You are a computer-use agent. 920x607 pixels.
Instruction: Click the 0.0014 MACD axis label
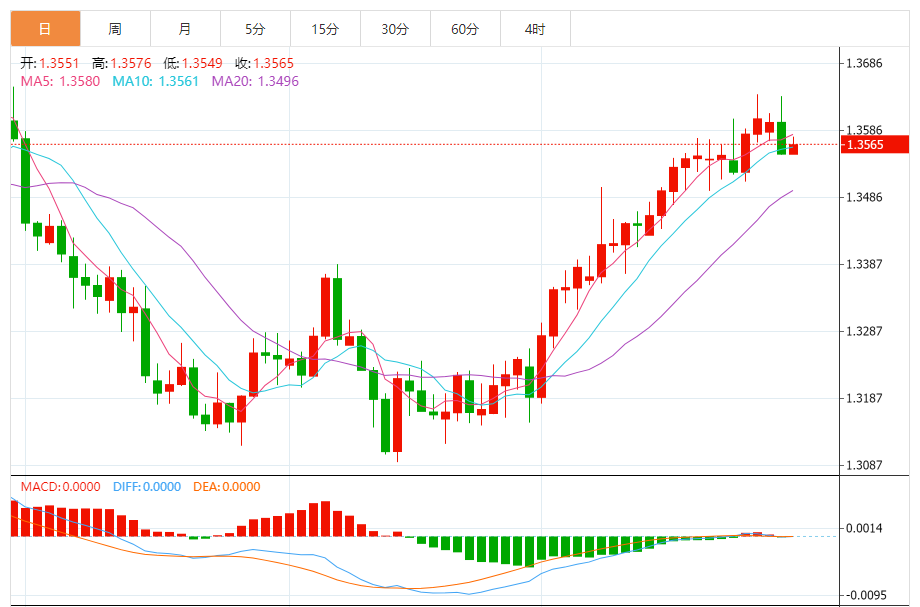(864, 528)
